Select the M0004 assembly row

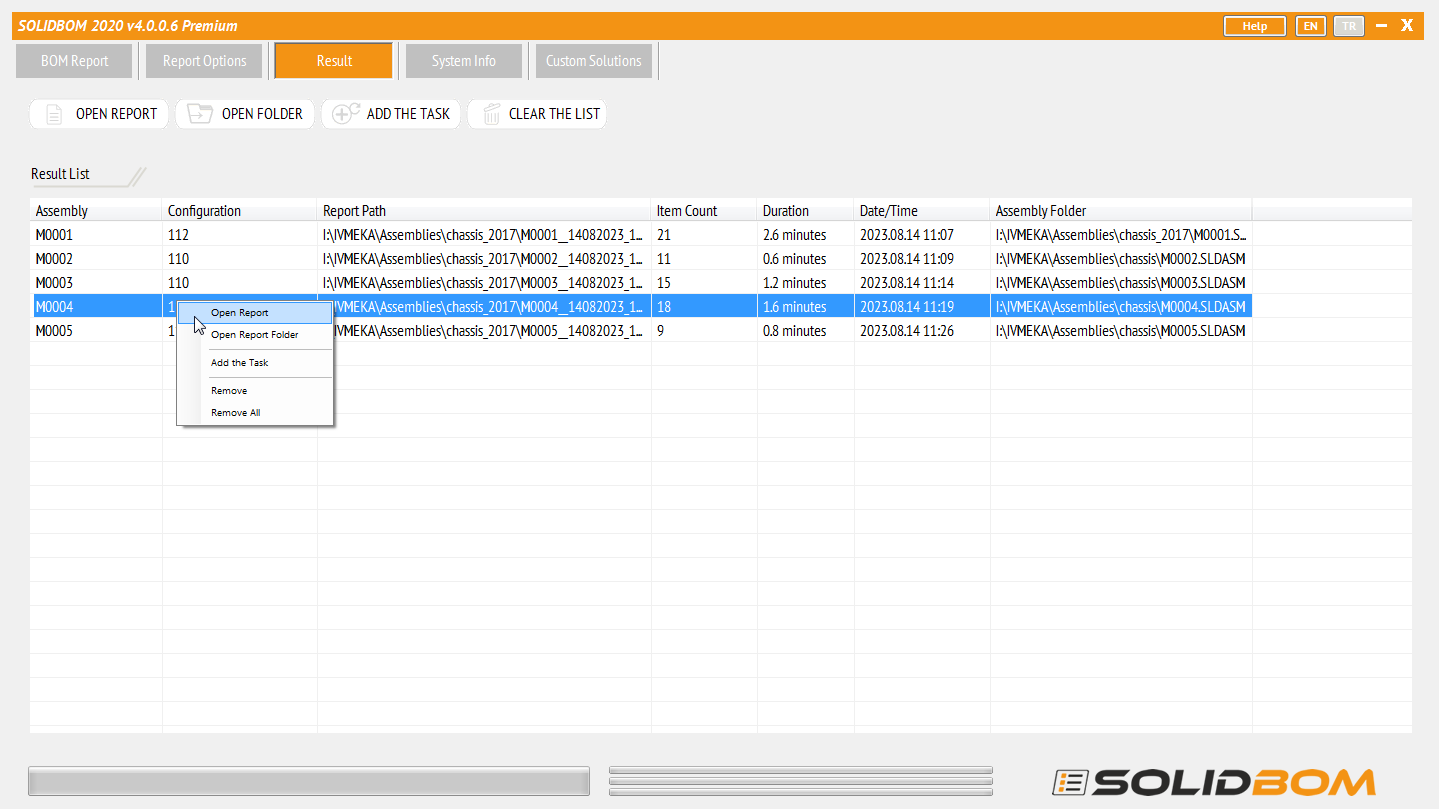pyautogui.click(x=641, y=307)
